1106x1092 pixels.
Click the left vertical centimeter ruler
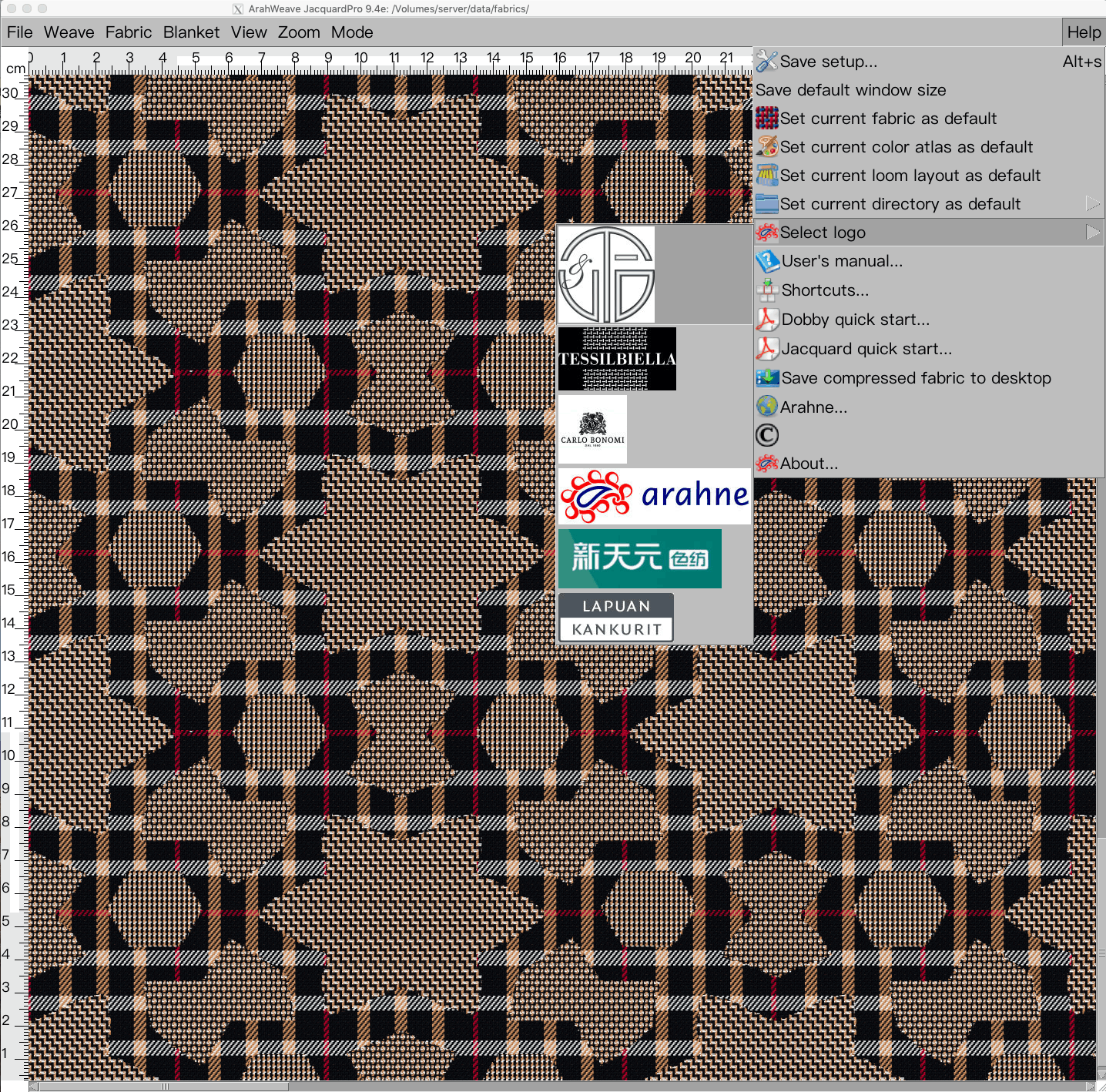(14, 578)
